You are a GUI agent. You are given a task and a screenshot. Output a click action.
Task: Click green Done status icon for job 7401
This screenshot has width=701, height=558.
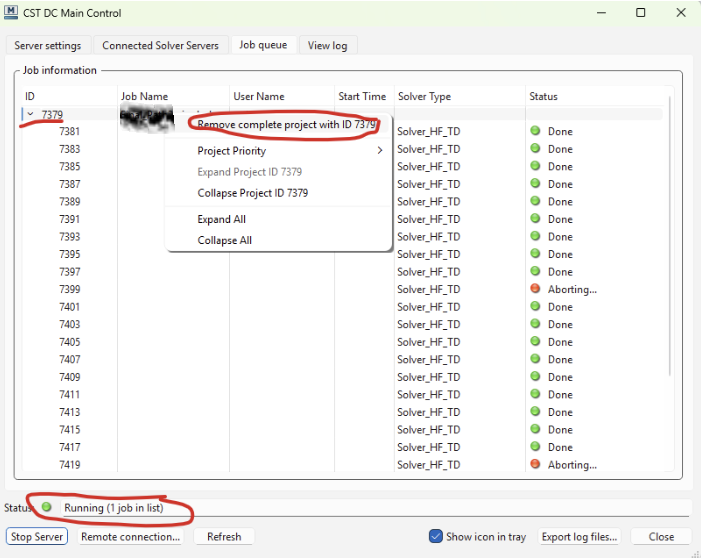pos(535,307)
